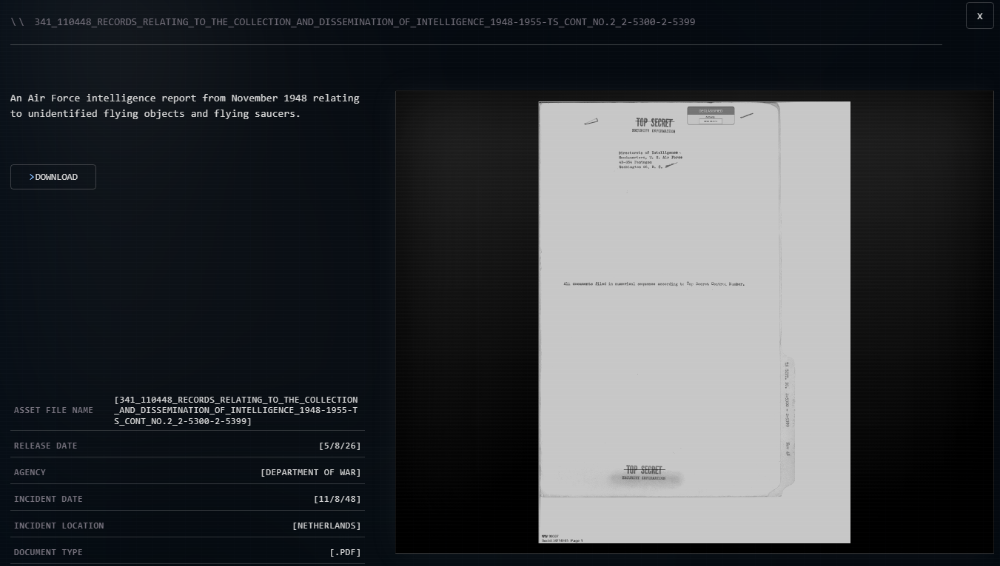Click the double backslash before the title
The width and height of the screenshot is (1000, 566).
point(17,22)
